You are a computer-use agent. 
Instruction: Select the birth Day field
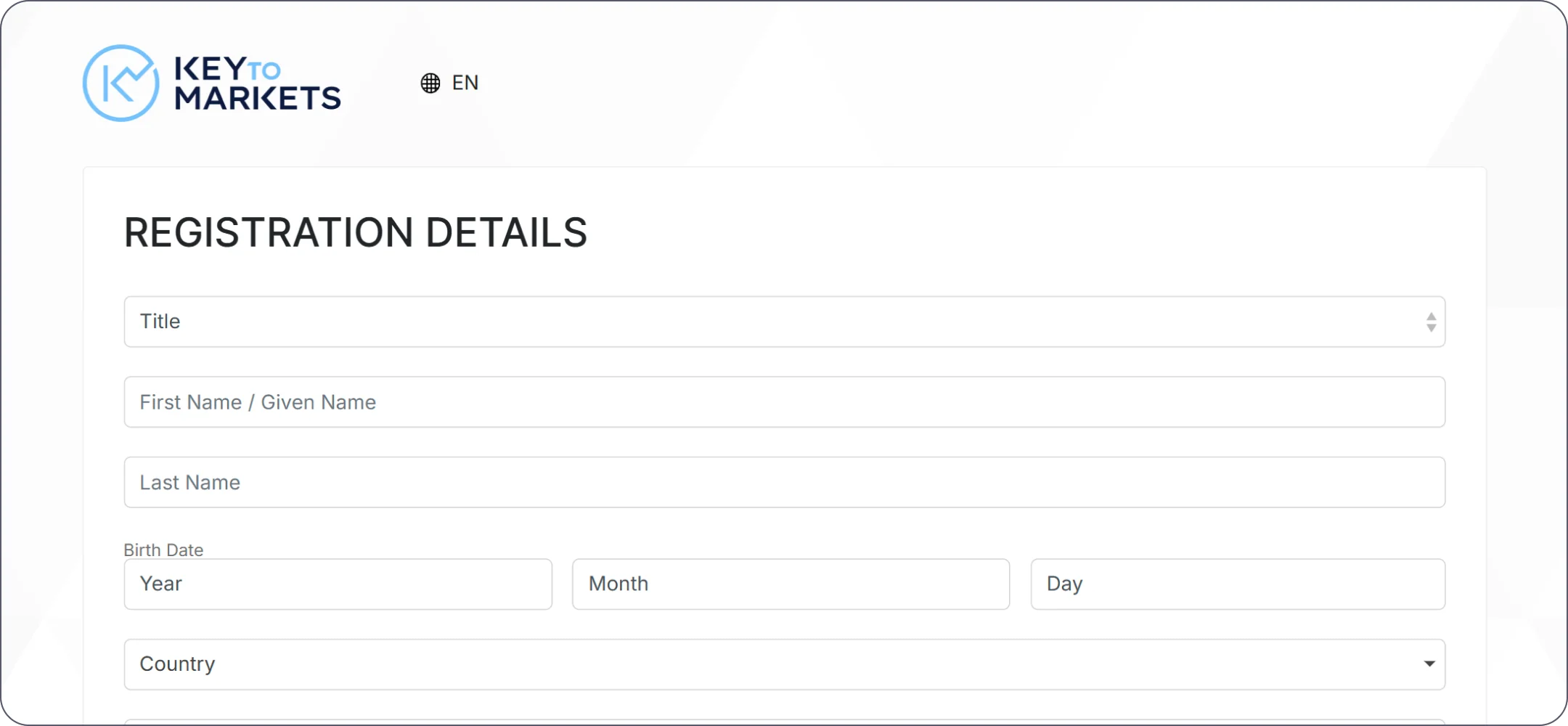(1238, 584)
